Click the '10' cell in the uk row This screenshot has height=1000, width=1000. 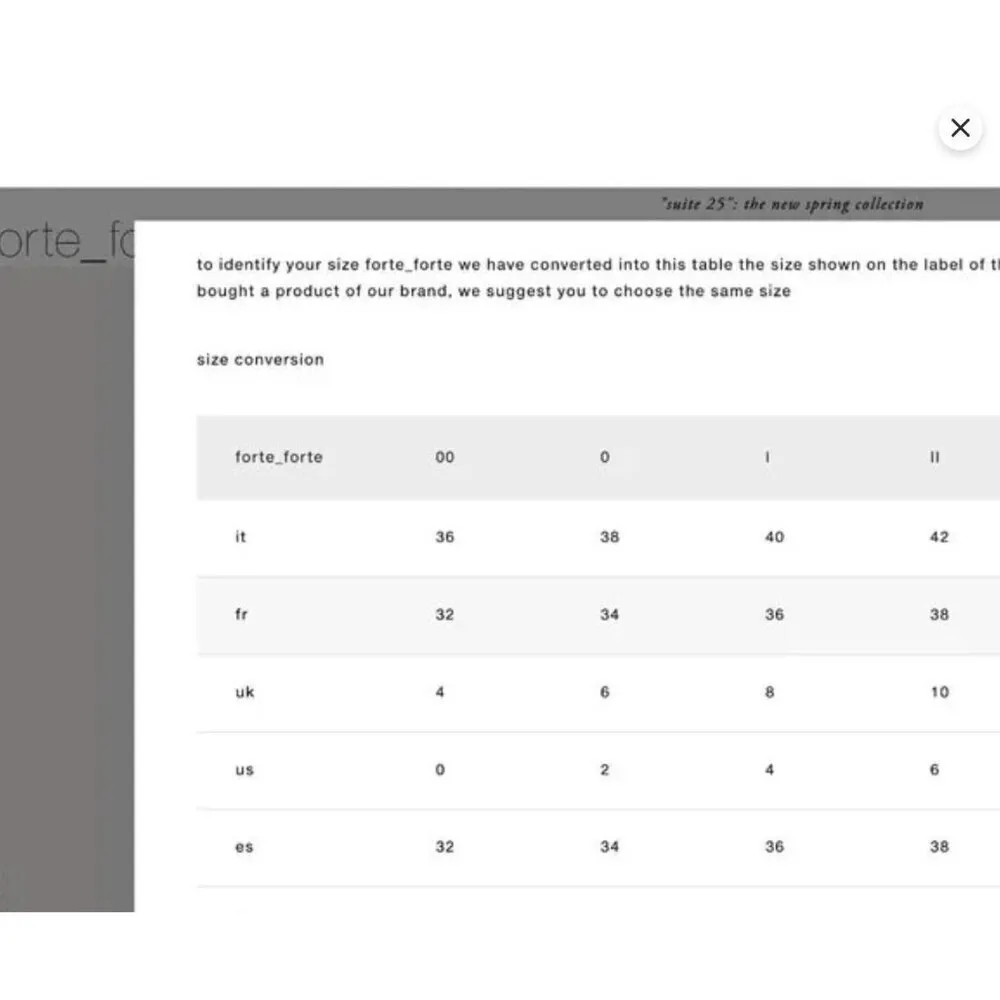tap(940, 693)
